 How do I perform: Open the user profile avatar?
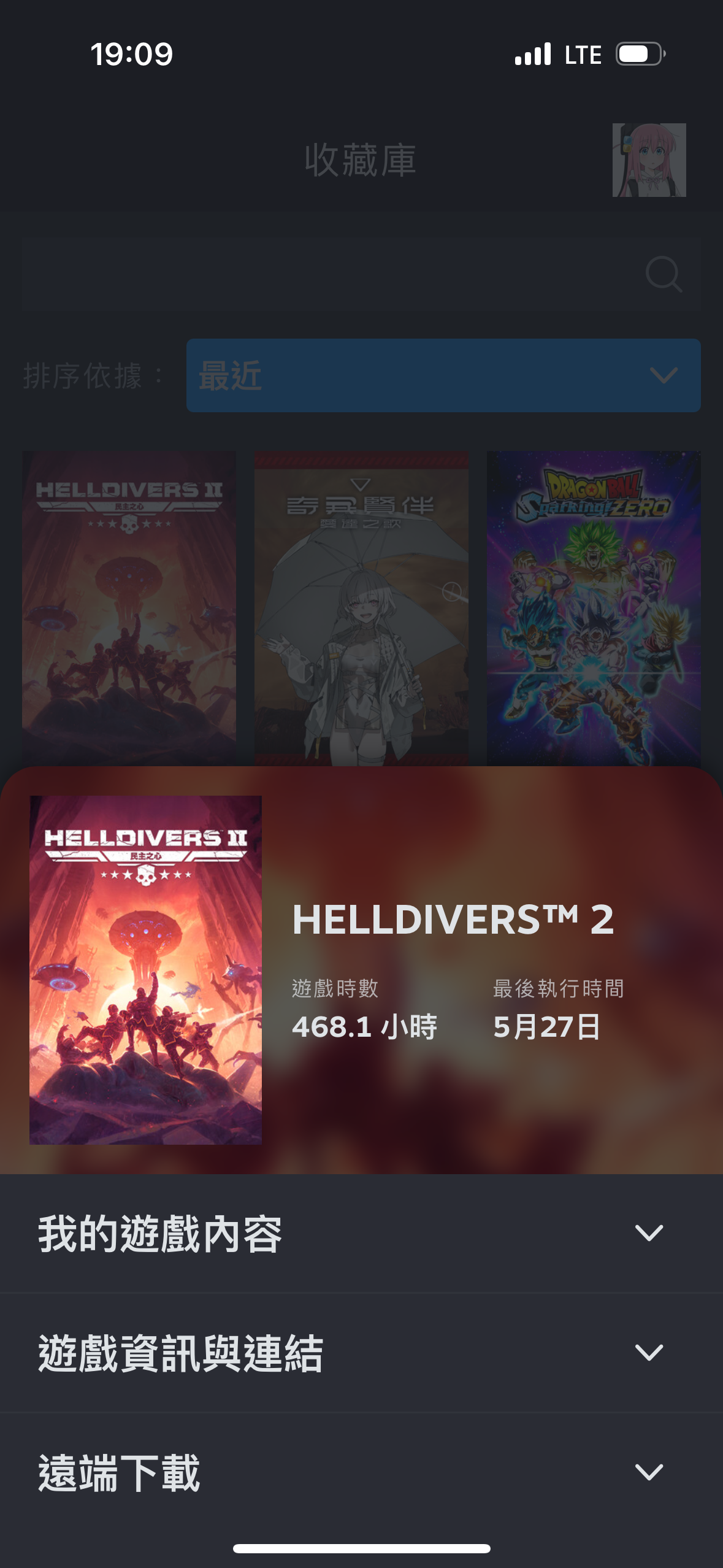coord(649,160)
